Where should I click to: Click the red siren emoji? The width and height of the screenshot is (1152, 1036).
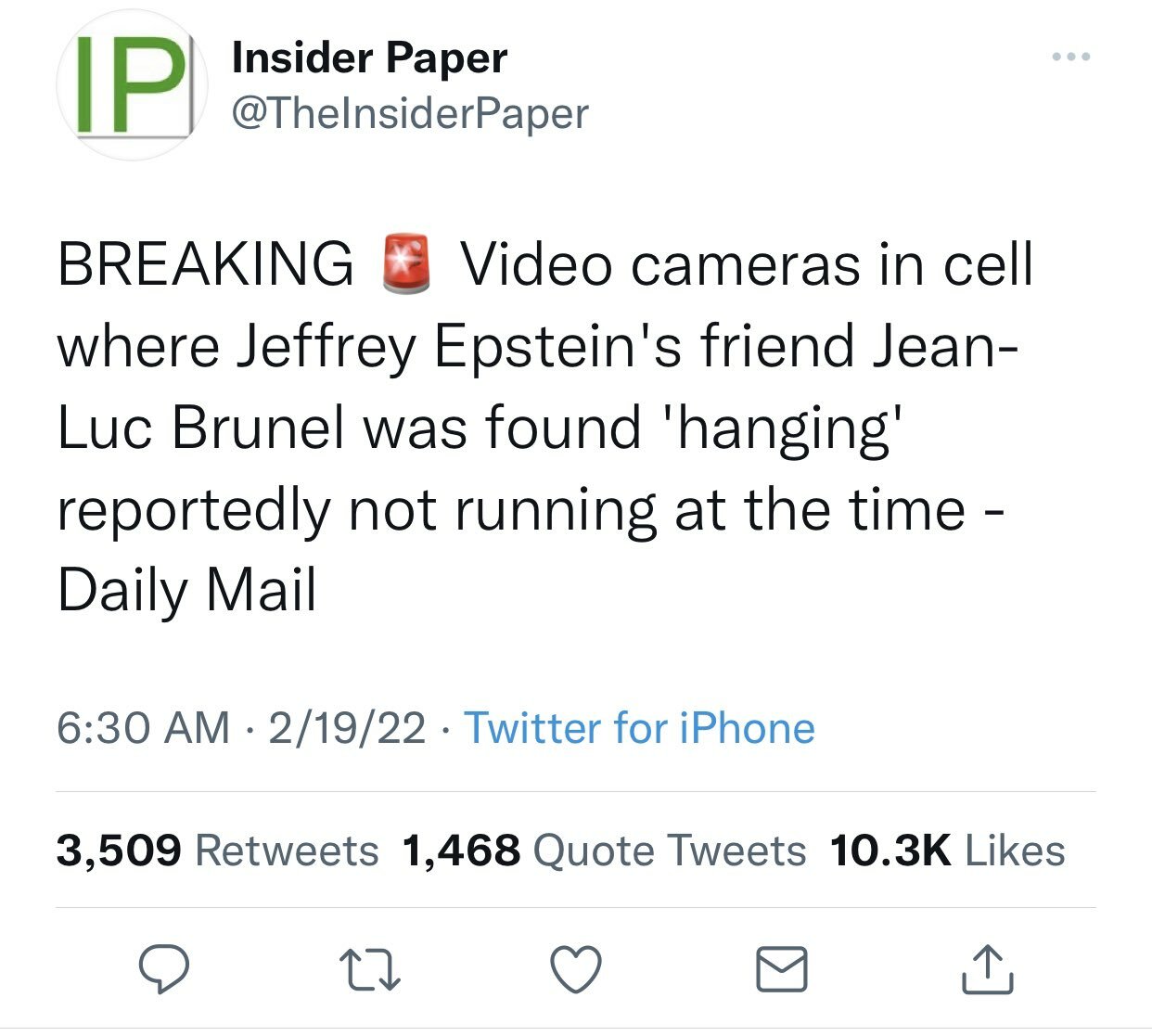pyautogui.click(x=407, y=264)
